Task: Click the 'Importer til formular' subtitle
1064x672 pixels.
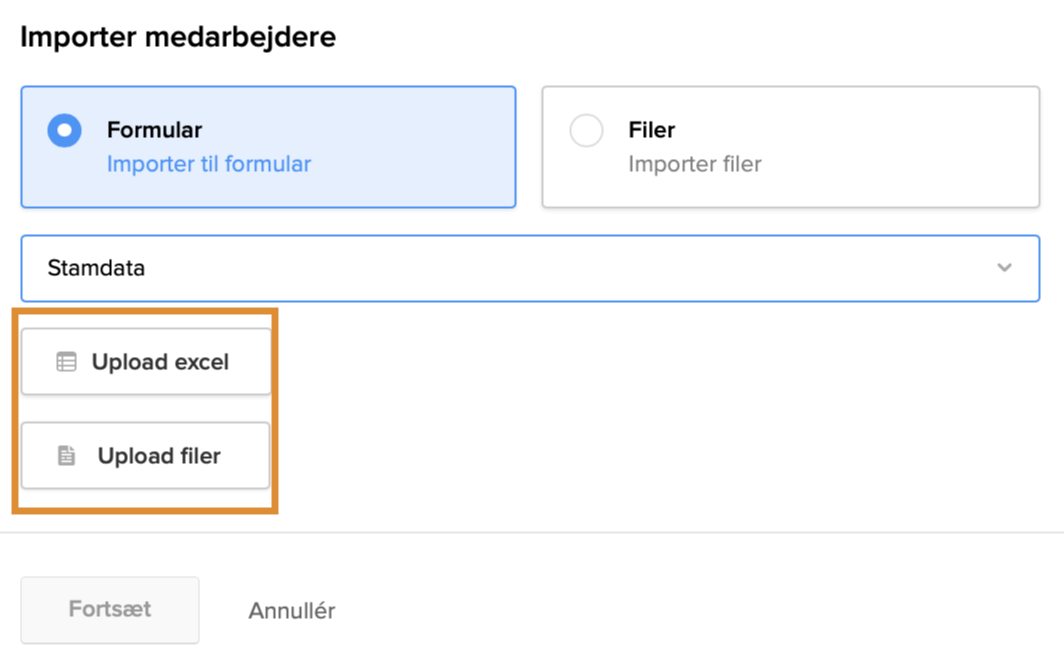Action: pyautogui.click(x=209, y=164)
